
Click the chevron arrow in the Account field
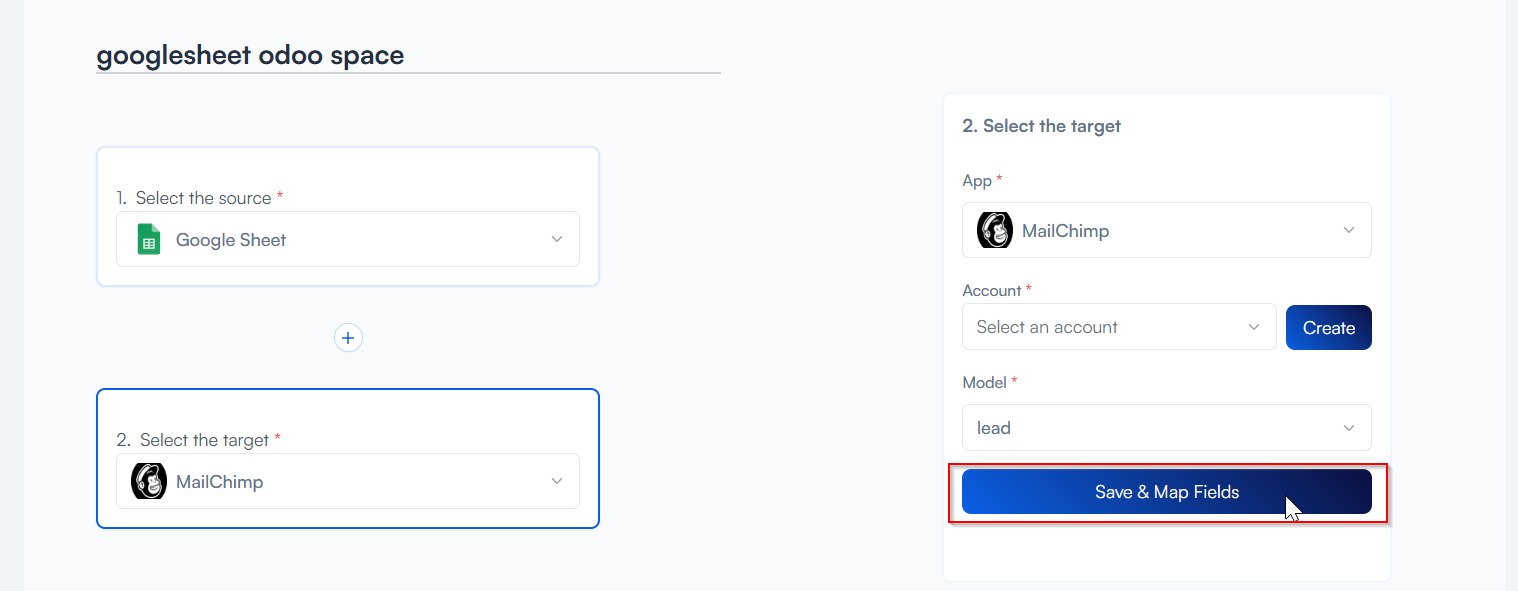(x=1254, y=327)
